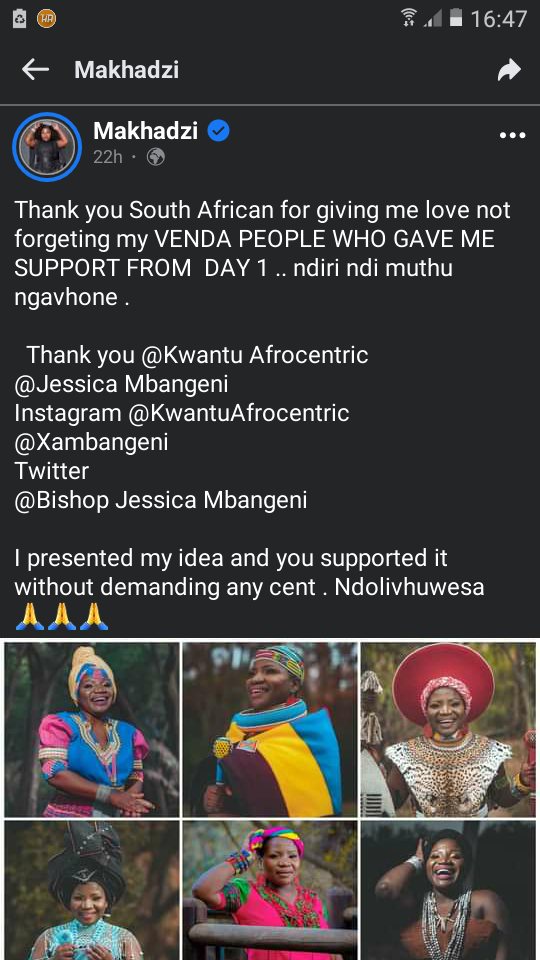Tap the Makhadzi title in the header bar

pos(127,70)
